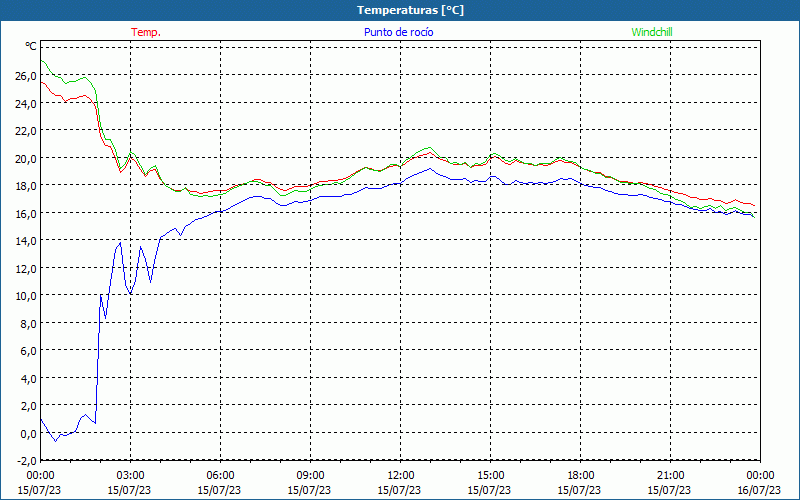This screenshot has height=500, width=800.
Task: Click the 4,0 y-axis value
Action: (29, 379)
